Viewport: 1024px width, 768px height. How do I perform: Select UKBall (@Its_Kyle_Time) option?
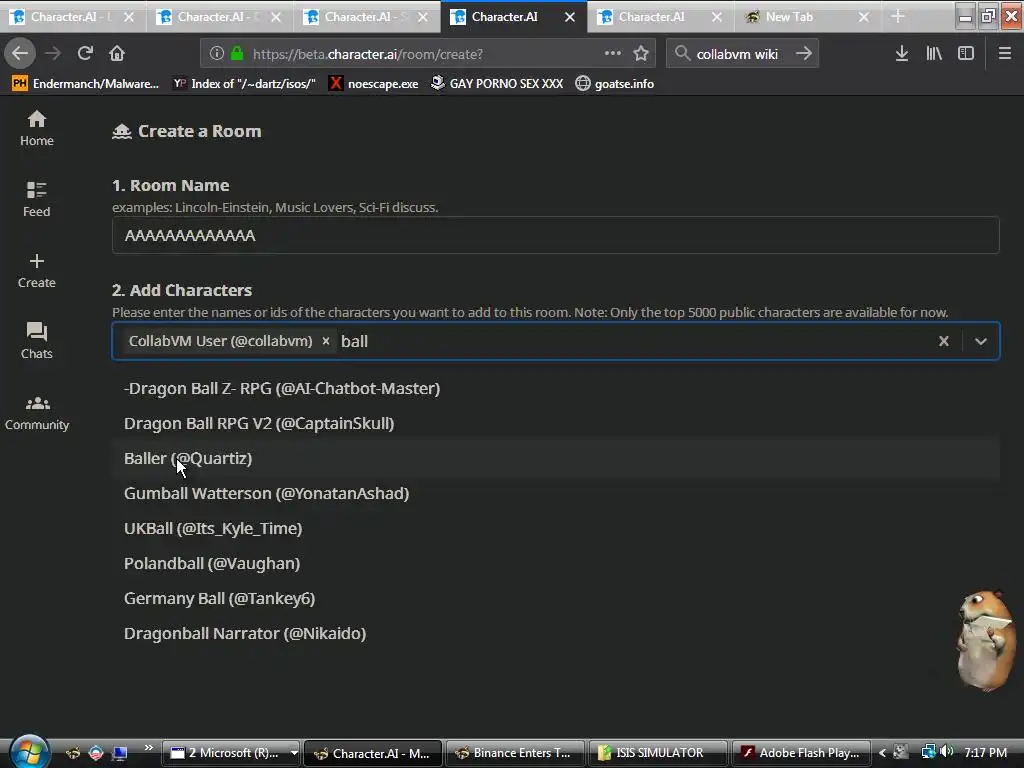[555, 528]
